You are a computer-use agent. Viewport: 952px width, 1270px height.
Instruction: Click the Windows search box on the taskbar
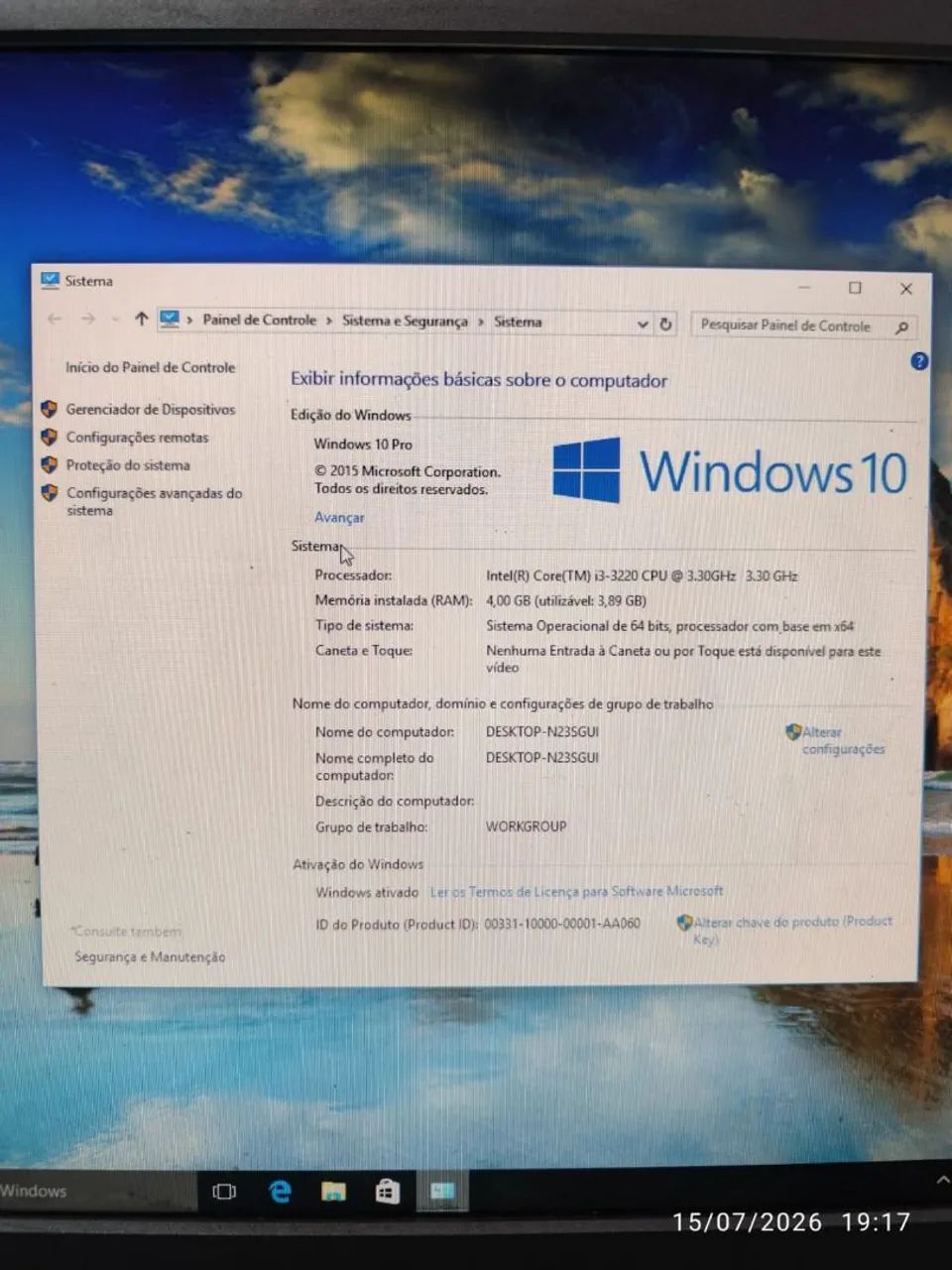(98, 1191)
